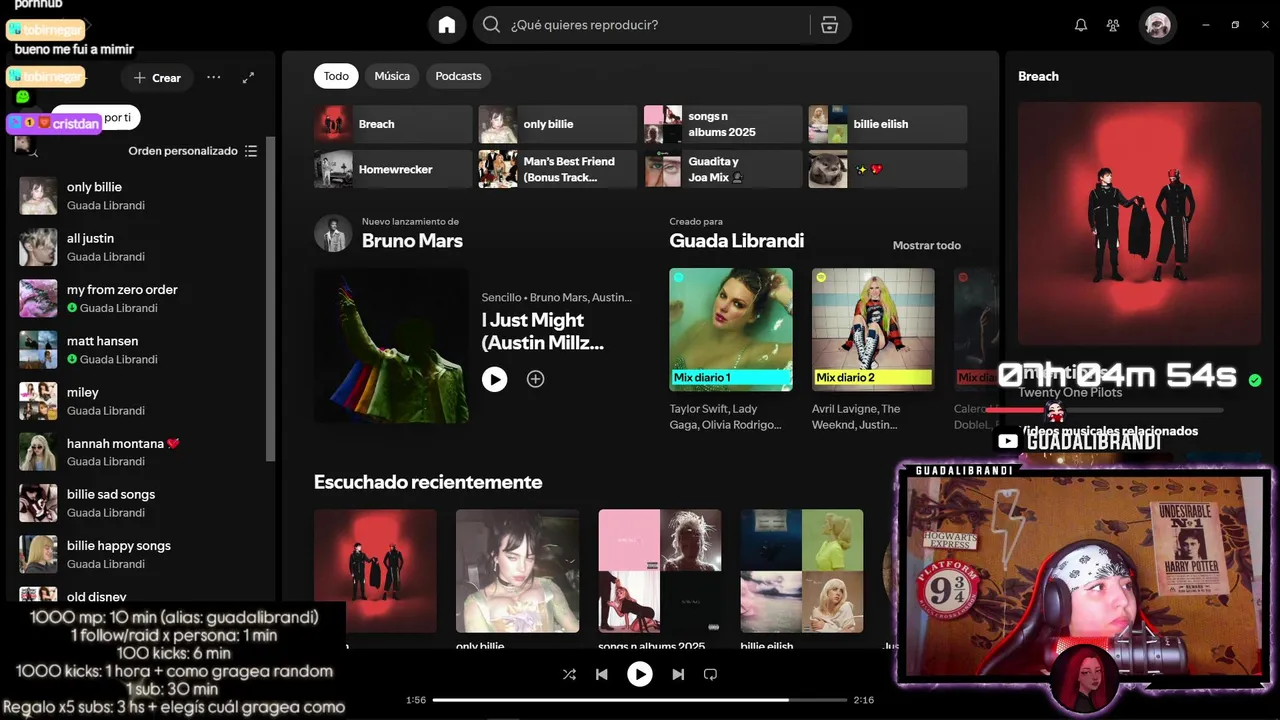Skip to previous track
Image resolution: width=1280 pixels, height=720 pixels.
pos(602,674)
